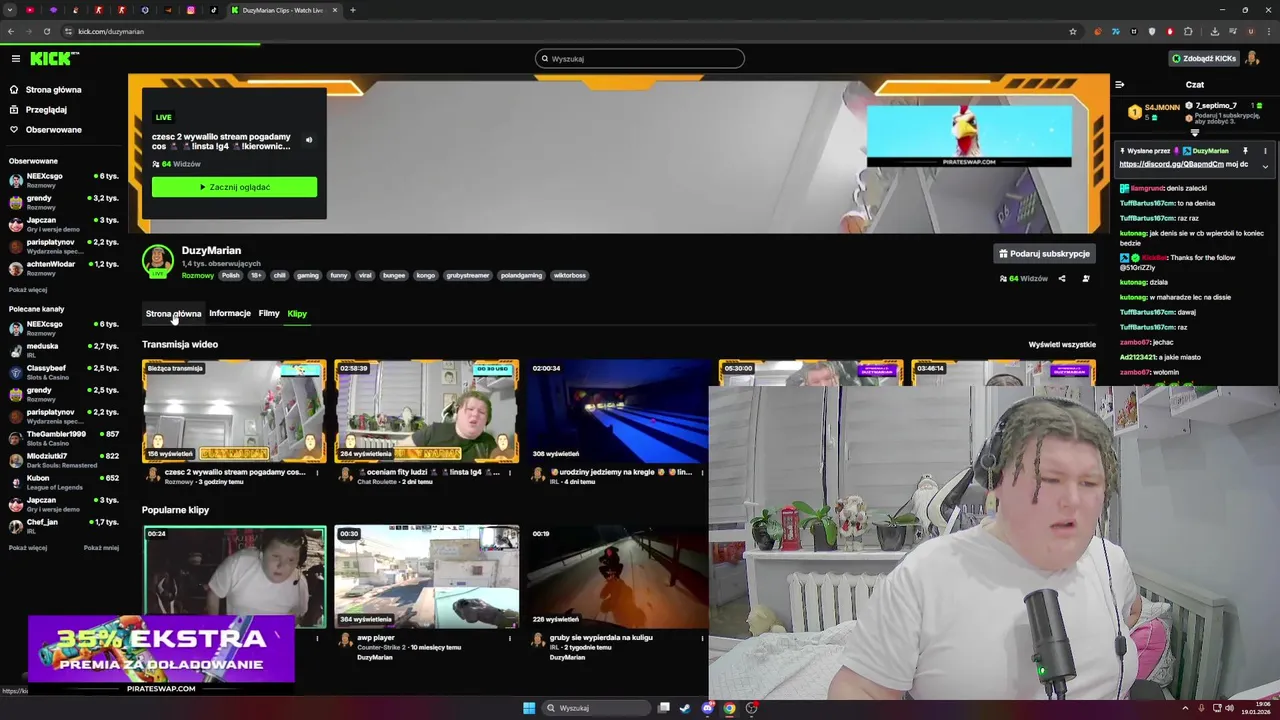1280x720 pixels.
Task: Select the Klipy tab
Action: [297, 314]
